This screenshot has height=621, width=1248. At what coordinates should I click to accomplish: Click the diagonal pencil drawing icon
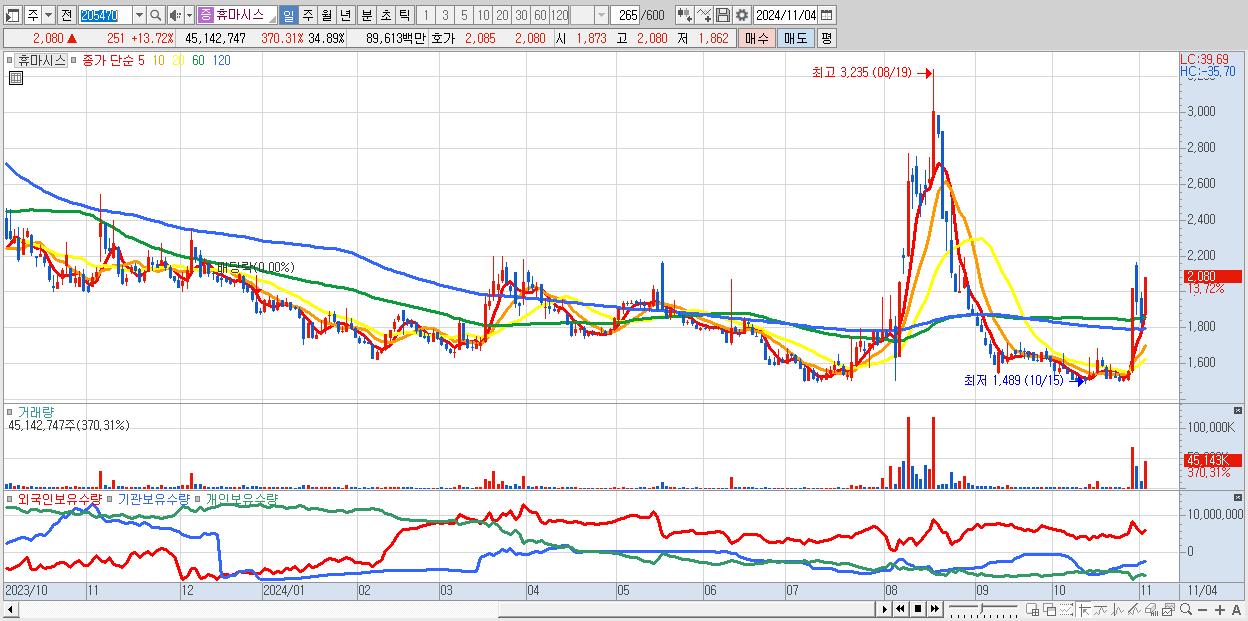coord(1135,610)
